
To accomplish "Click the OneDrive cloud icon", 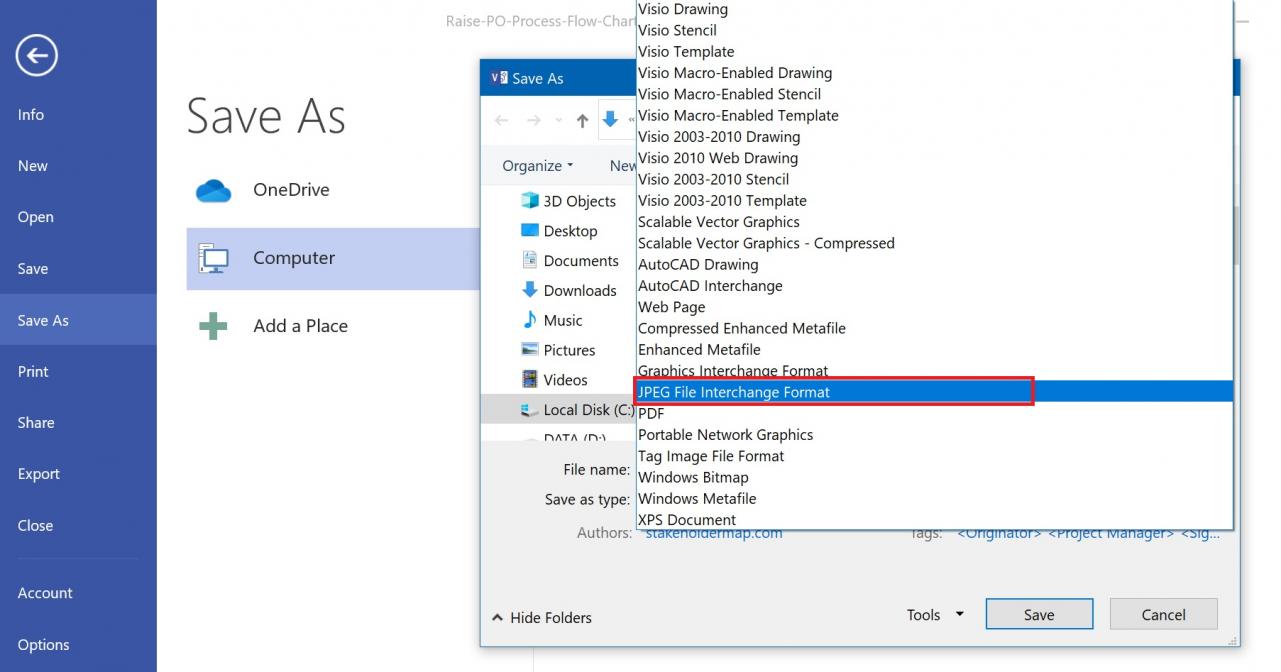I will point(213,190).
